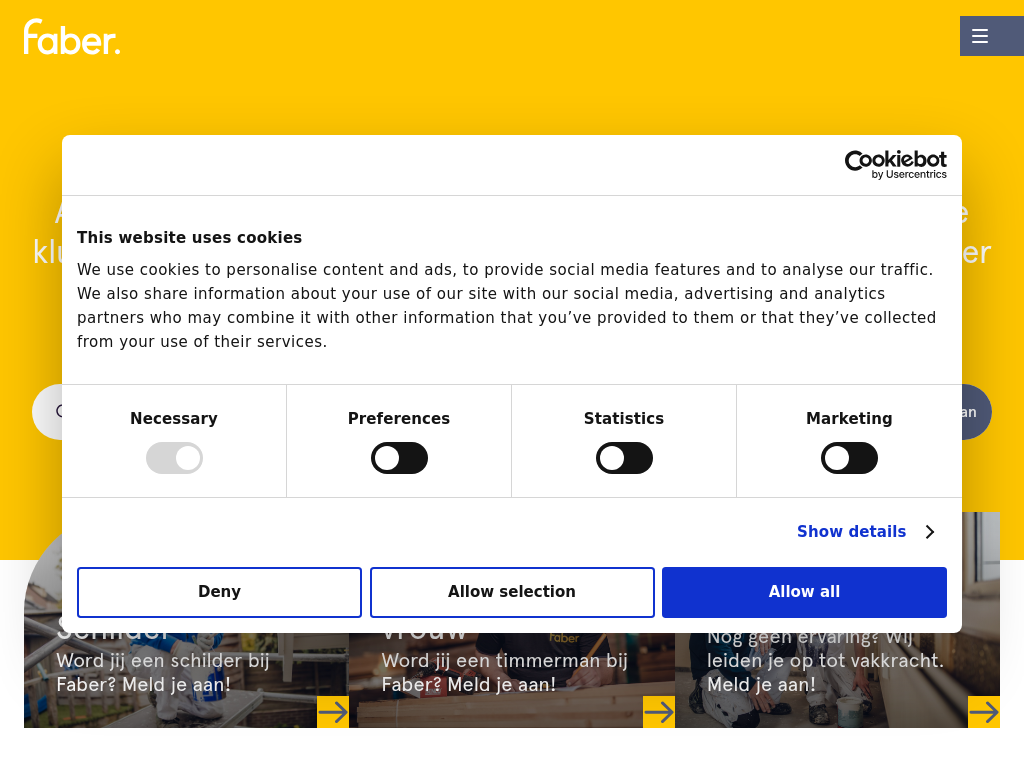Click the Marketing label text

849,419
